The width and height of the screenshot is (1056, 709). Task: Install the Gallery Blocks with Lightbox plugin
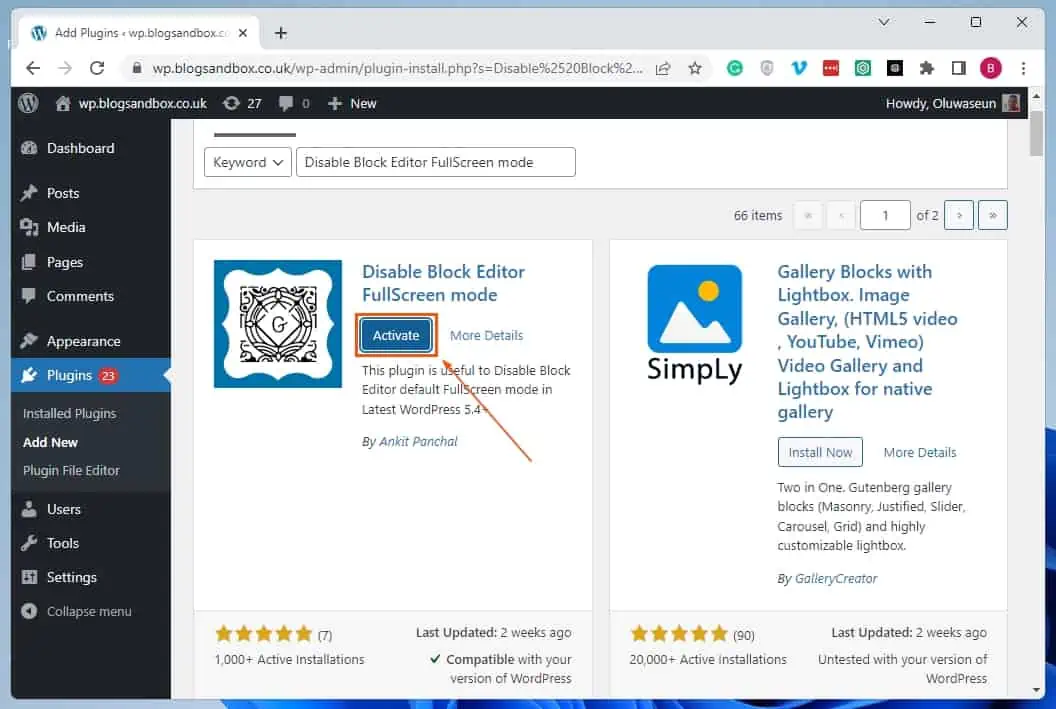[x=820, y=452]
